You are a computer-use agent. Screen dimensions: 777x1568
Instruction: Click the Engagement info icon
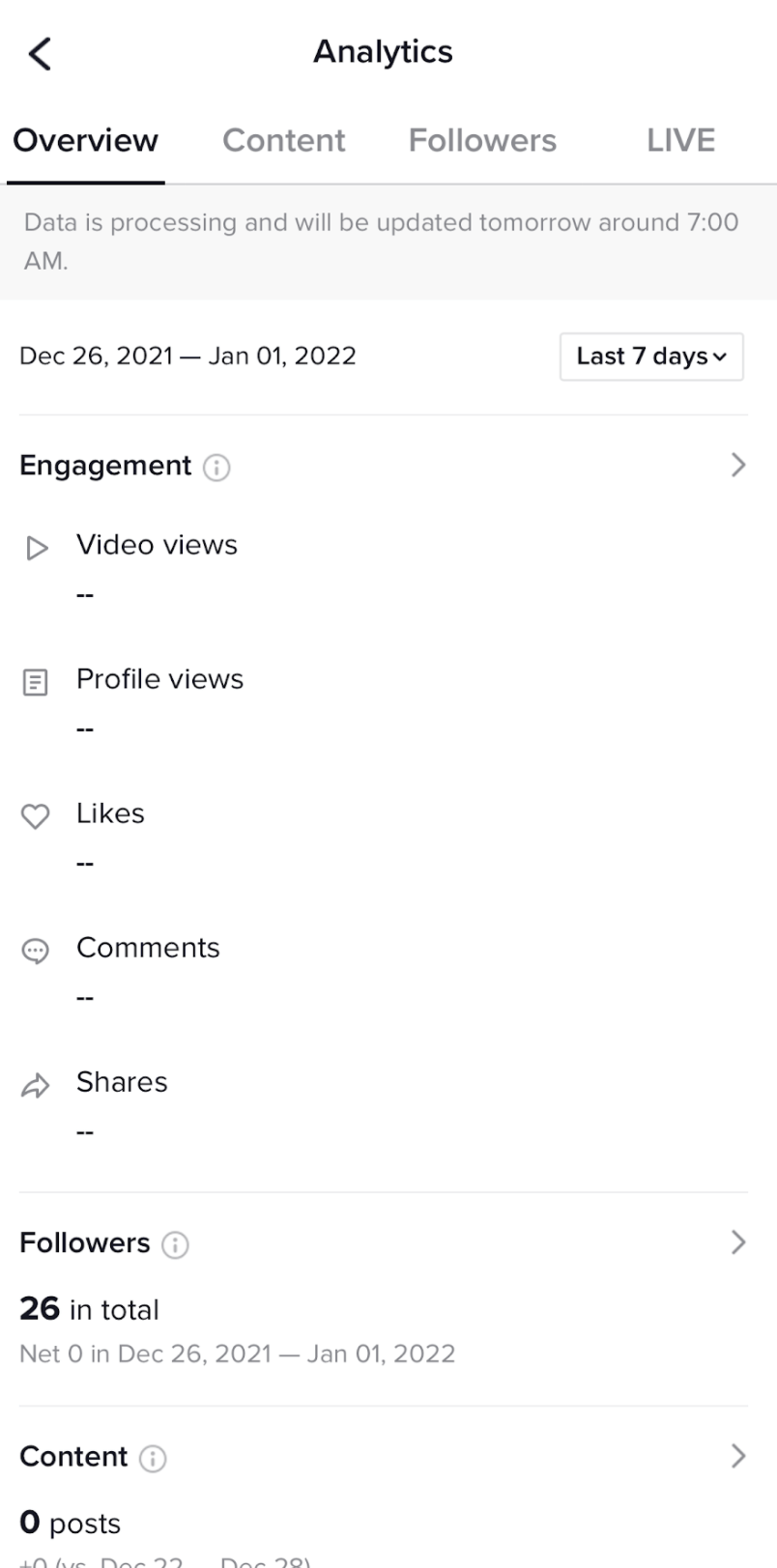[x=216, y=469]
